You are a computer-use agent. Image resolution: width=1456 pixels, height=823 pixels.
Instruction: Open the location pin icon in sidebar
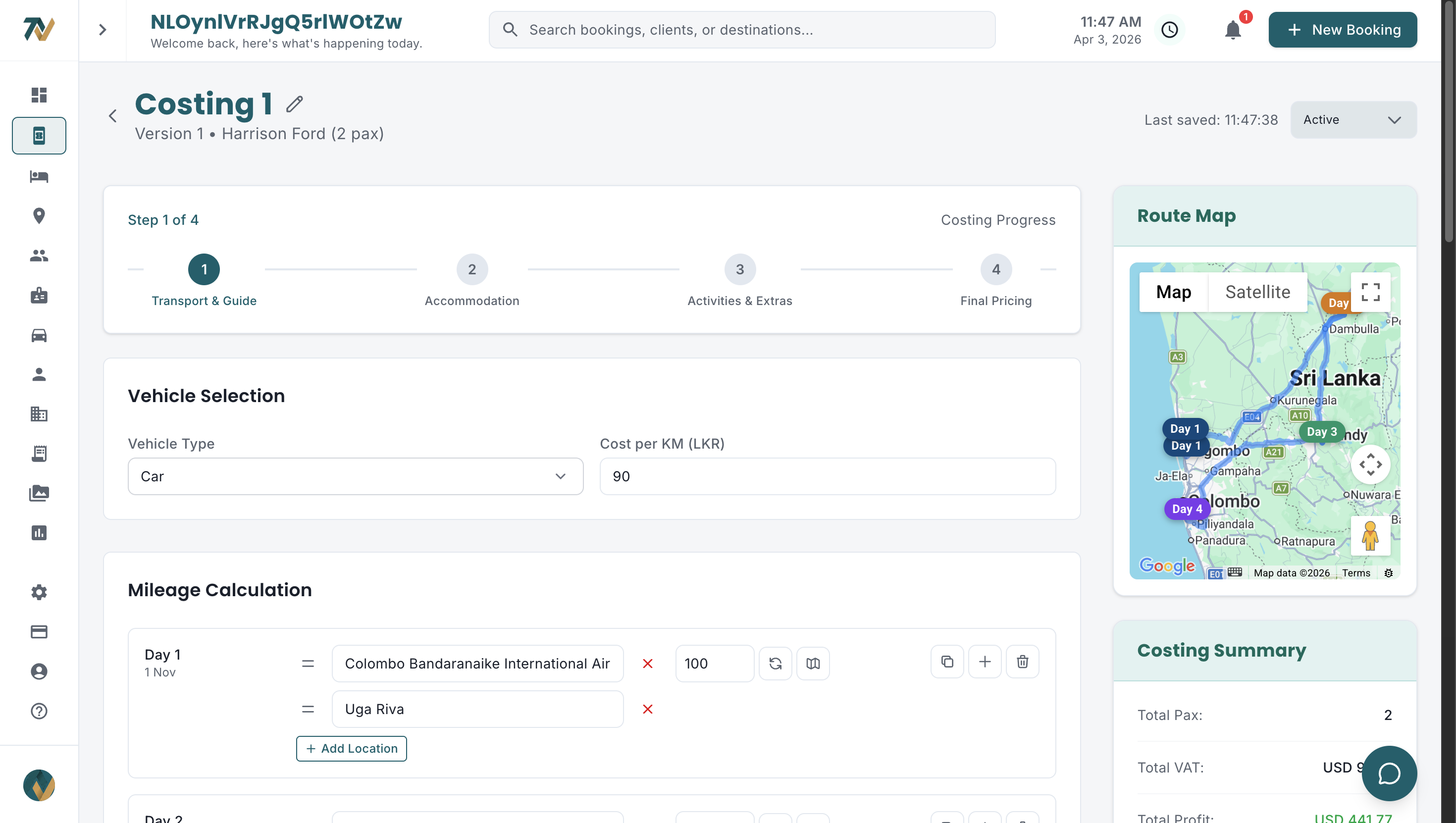[39, 216]
